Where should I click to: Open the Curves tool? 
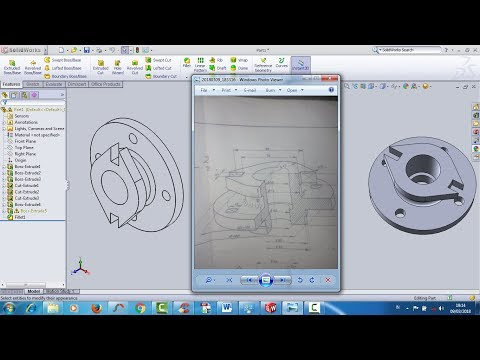(x=282, y=63)
